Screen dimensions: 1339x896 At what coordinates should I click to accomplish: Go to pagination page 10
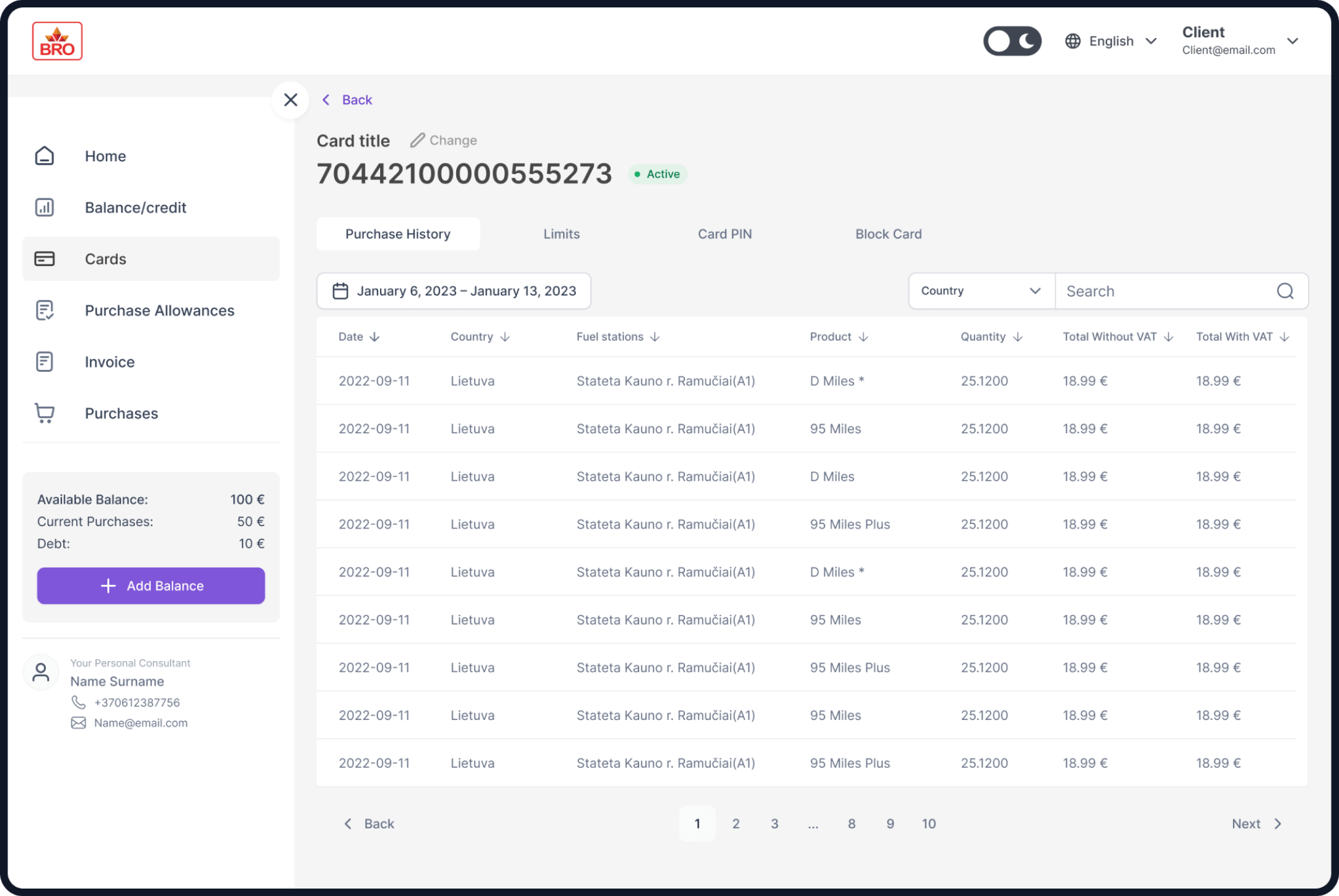tap(929, 824)
